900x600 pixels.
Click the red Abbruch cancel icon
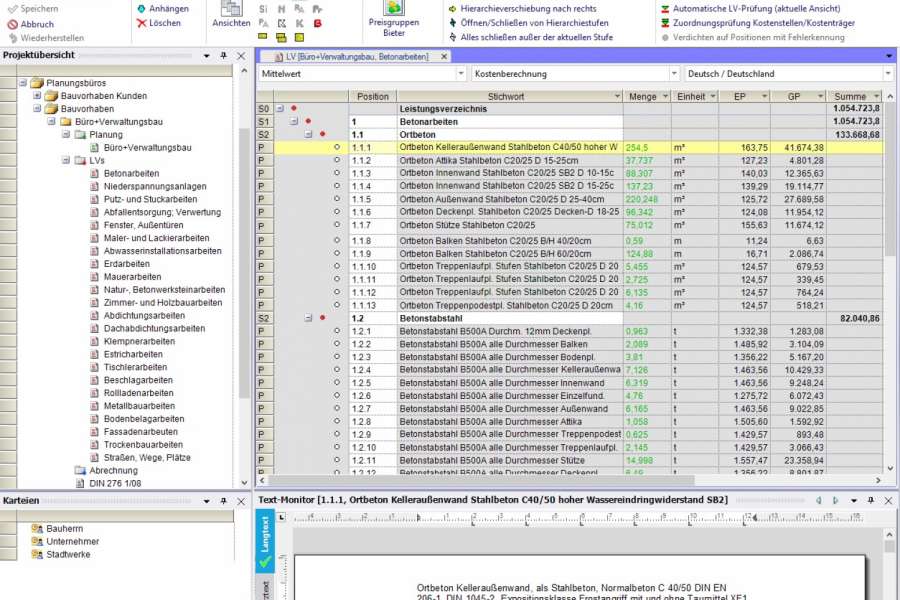pyautogui.click(x=13, y=24)
